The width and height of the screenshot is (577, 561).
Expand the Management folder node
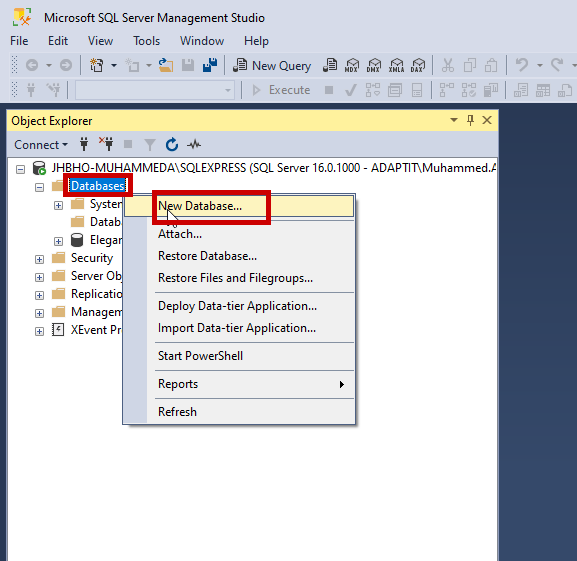39,313
